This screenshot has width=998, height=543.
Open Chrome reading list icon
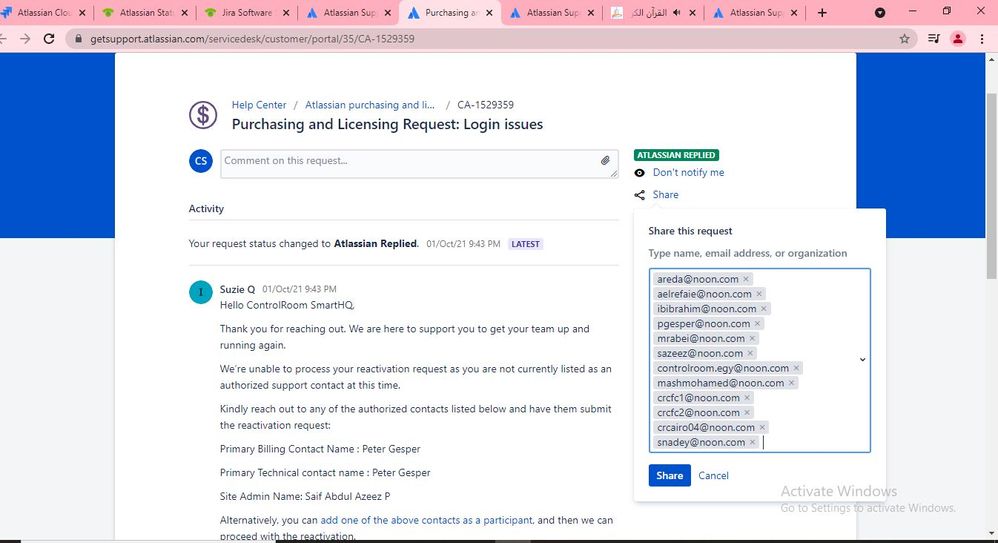pos(934,39)
